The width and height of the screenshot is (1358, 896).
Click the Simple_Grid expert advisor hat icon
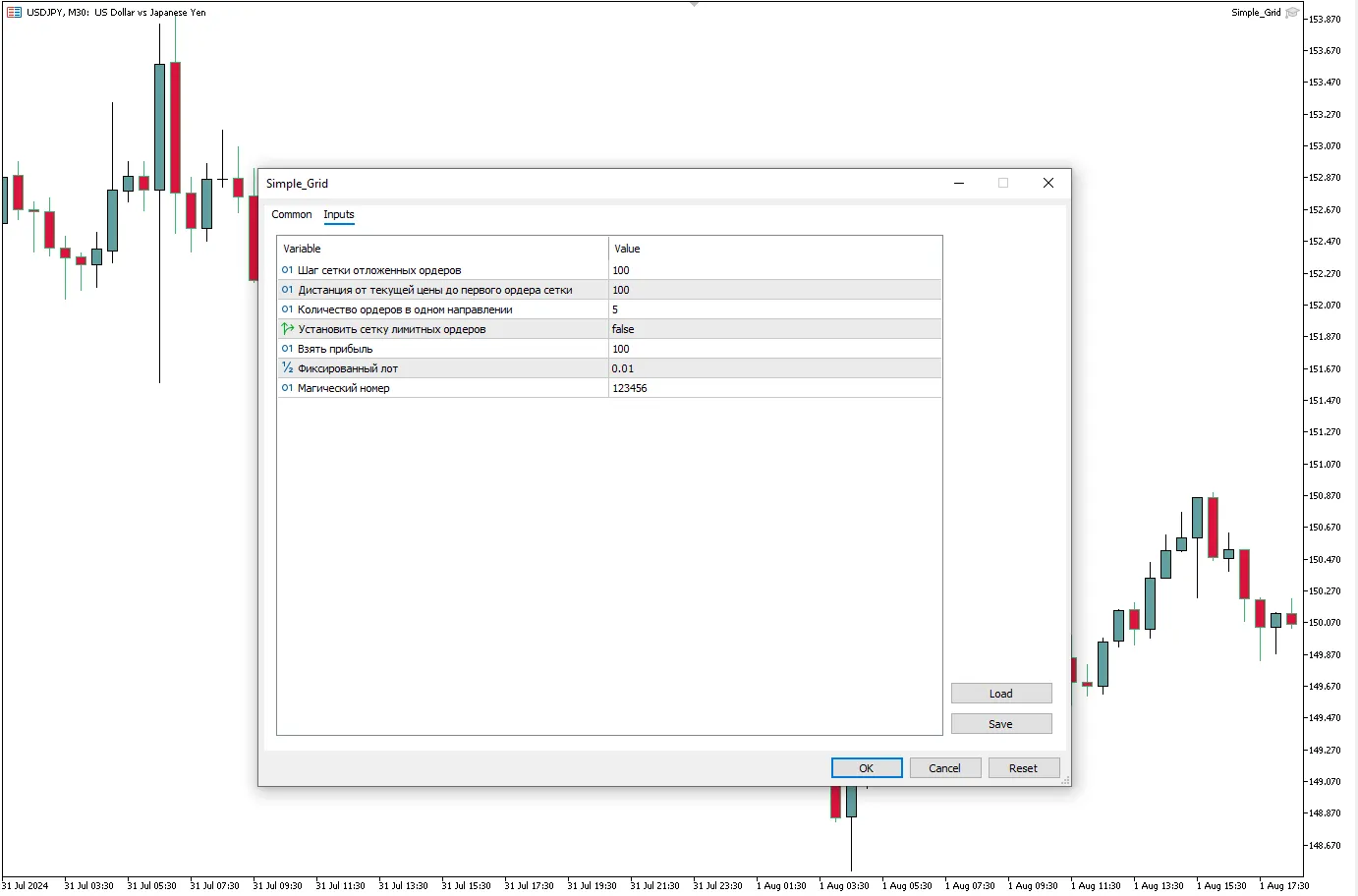pyautogui.click(x=1292, y=13)
